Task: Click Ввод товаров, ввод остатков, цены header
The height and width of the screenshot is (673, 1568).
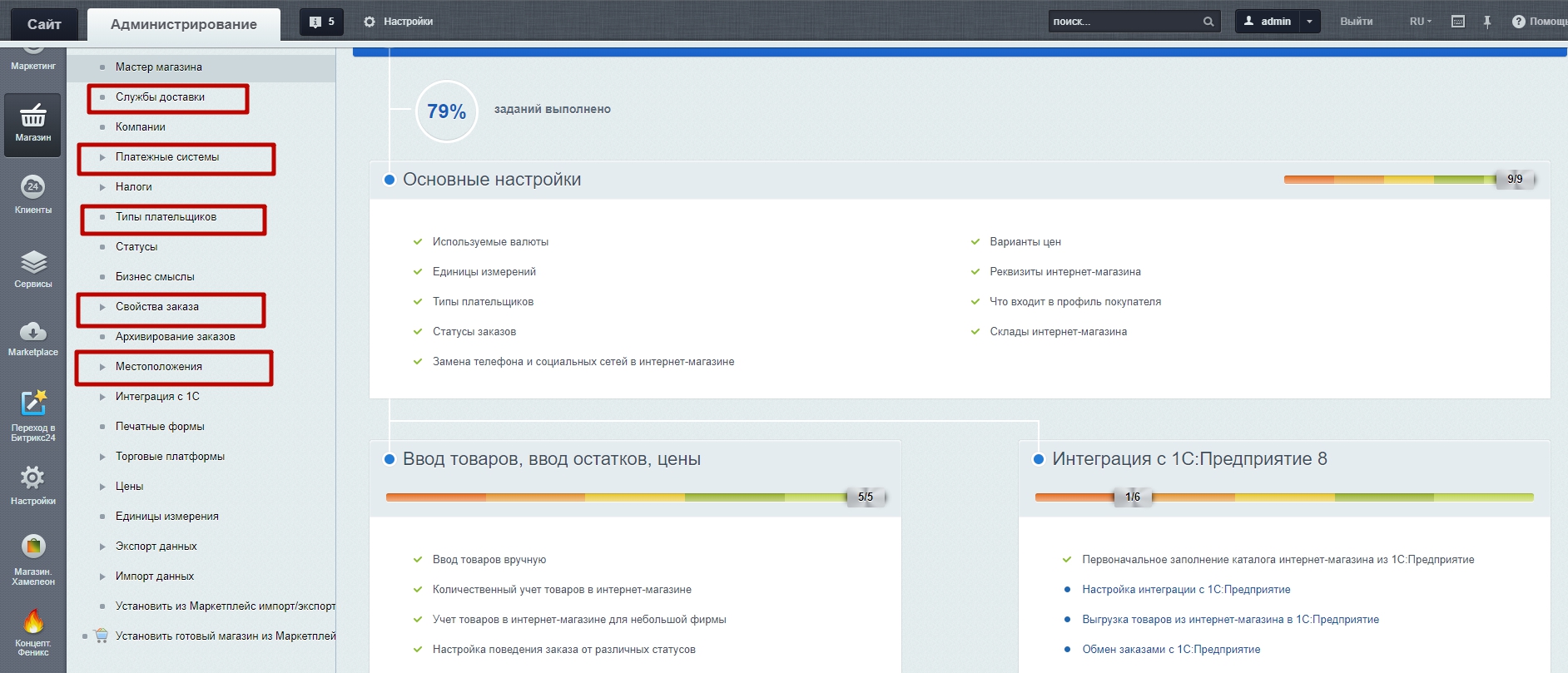Action: (x=552, y=459)
